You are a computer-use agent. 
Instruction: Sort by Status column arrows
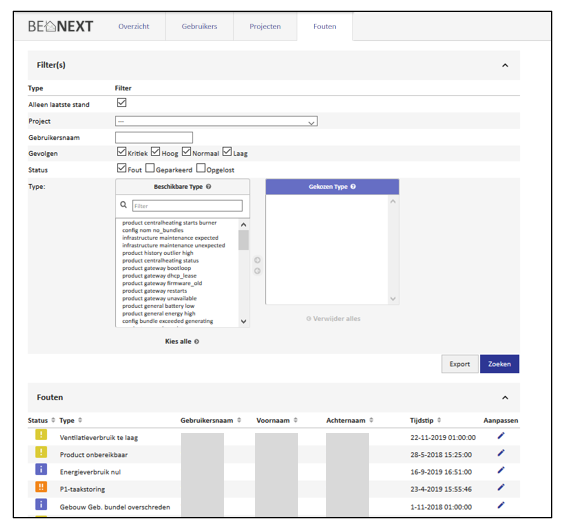point(53,420)
